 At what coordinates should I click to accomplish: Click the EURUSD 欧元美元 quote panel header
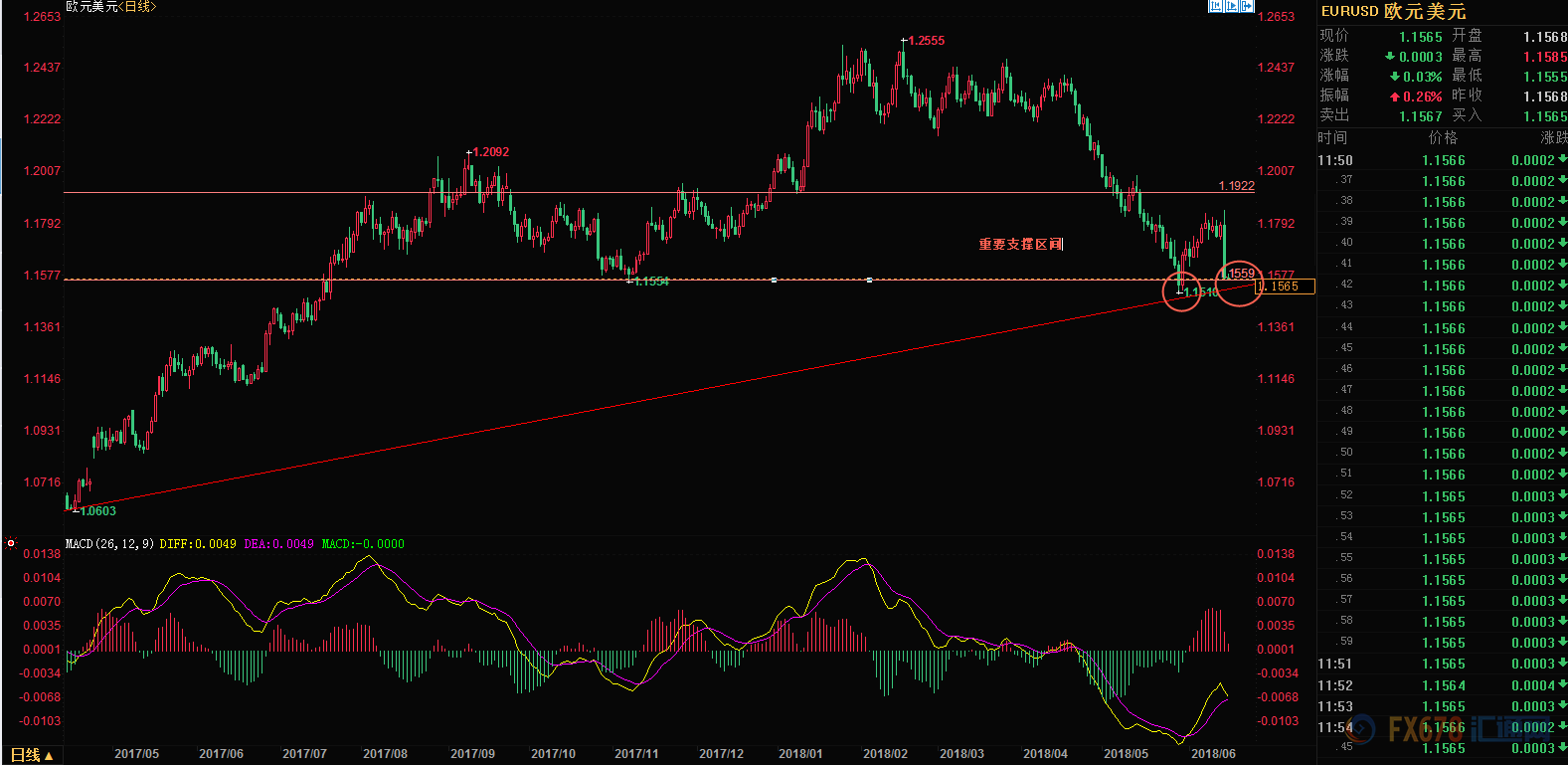[x=1393, y=12]
